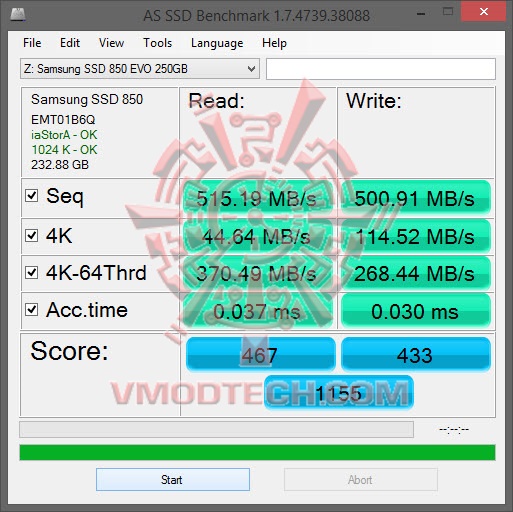
Task: Open the Edit menu
Action: point(70,43)
